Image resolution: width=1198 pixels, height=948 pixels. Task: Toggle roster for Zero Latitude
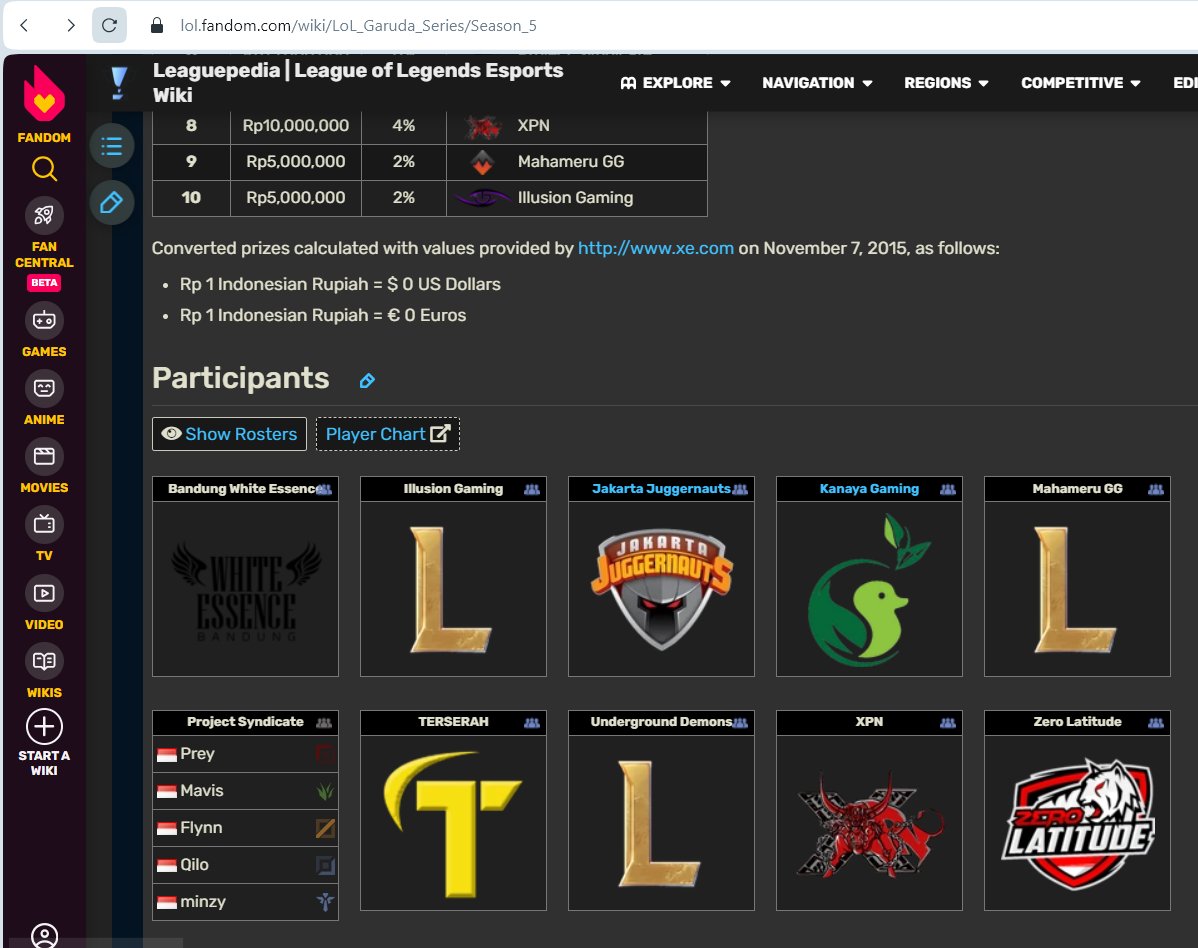coord(1155,723)
